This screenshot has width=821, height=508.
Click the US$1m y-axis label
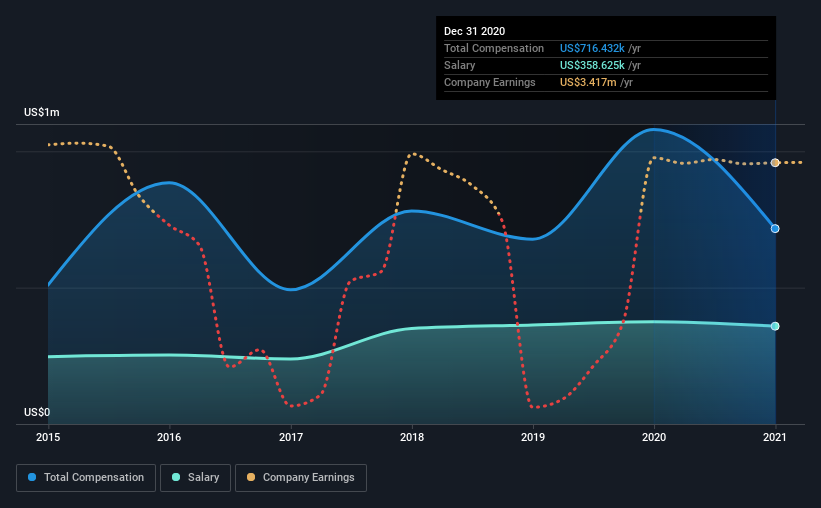pos(42,113)
